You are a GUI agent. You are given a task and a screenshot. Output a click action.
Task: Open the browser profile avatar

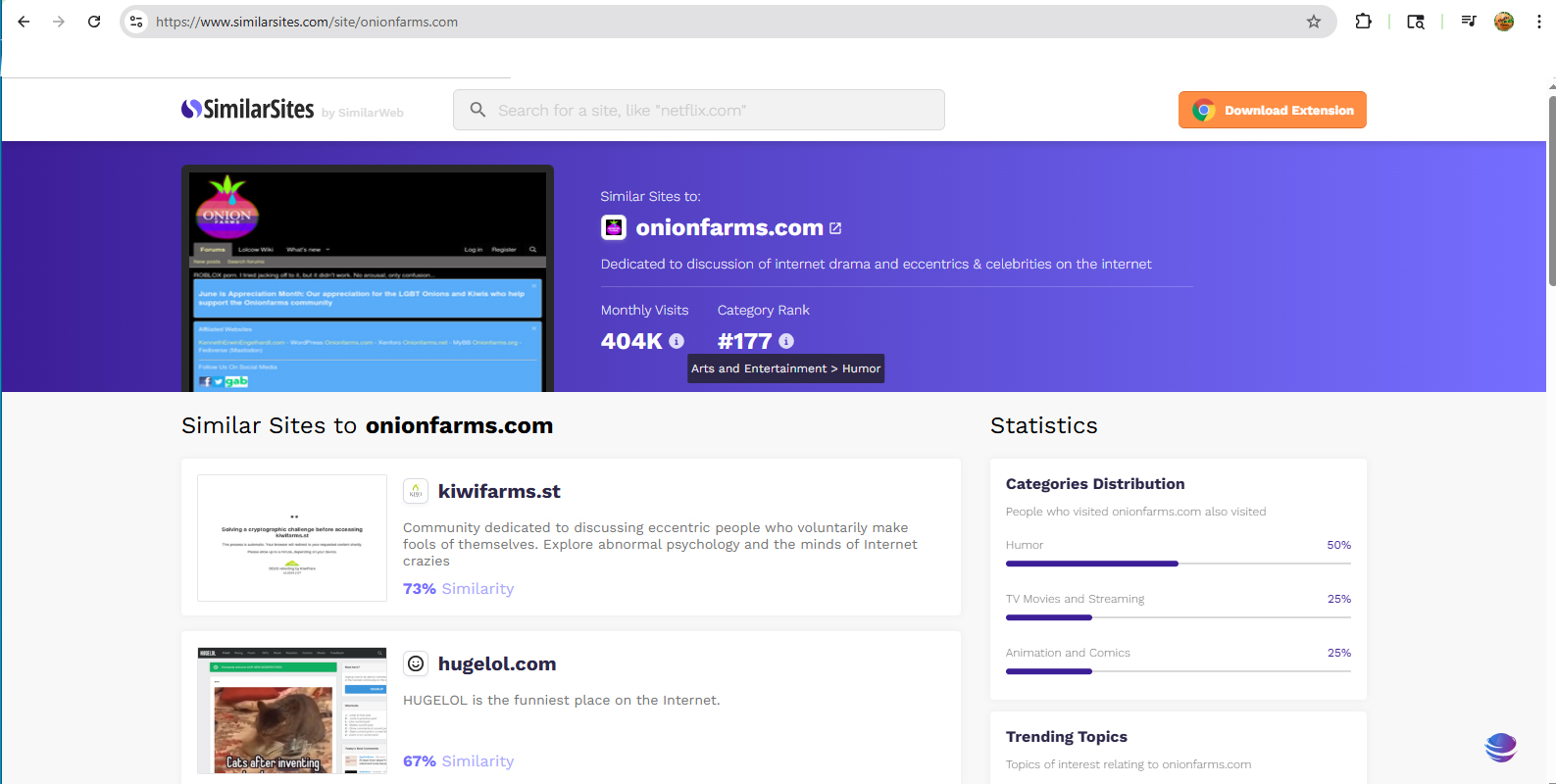point(1503,22)
